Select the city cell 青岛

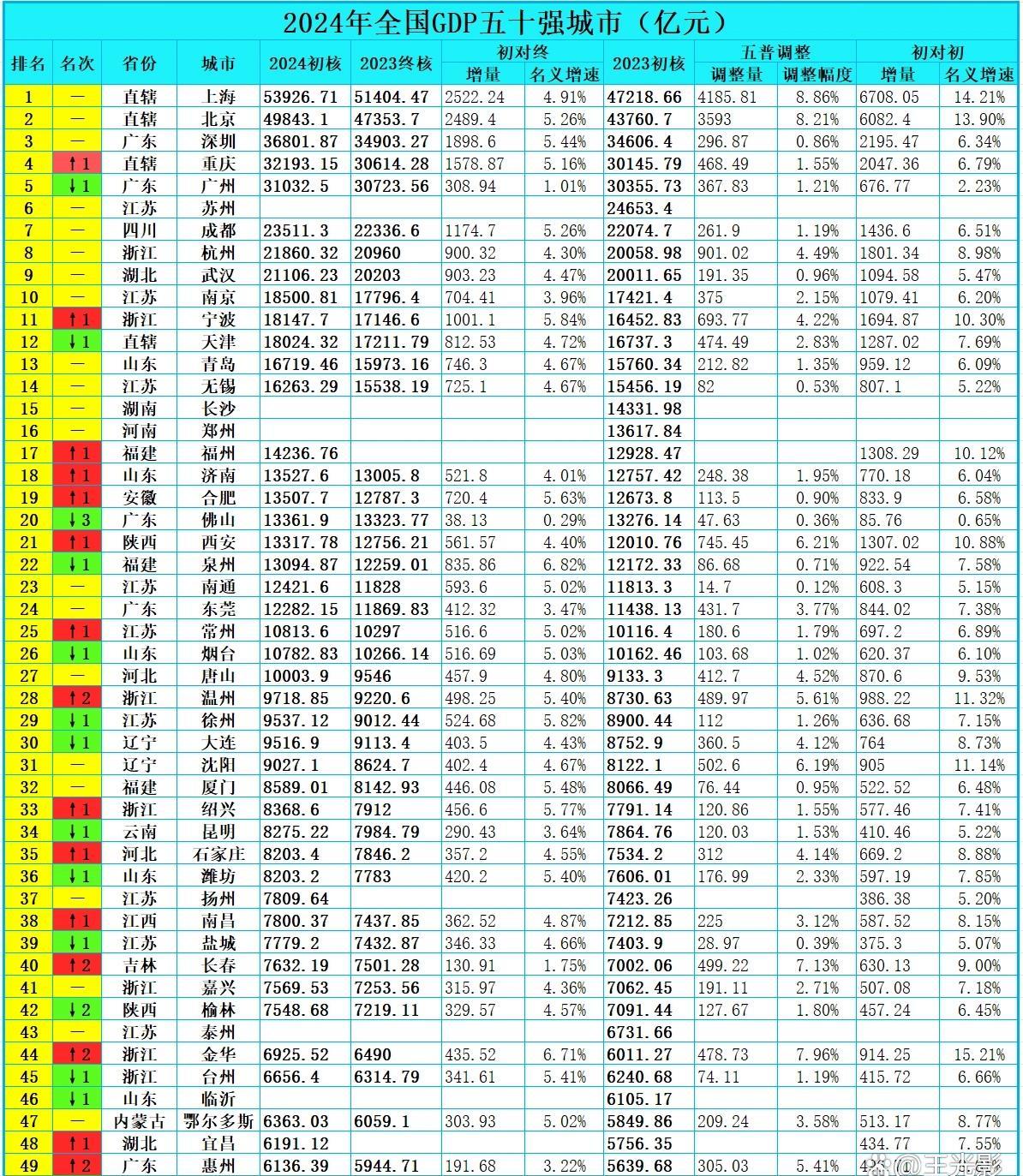[218, 364]
